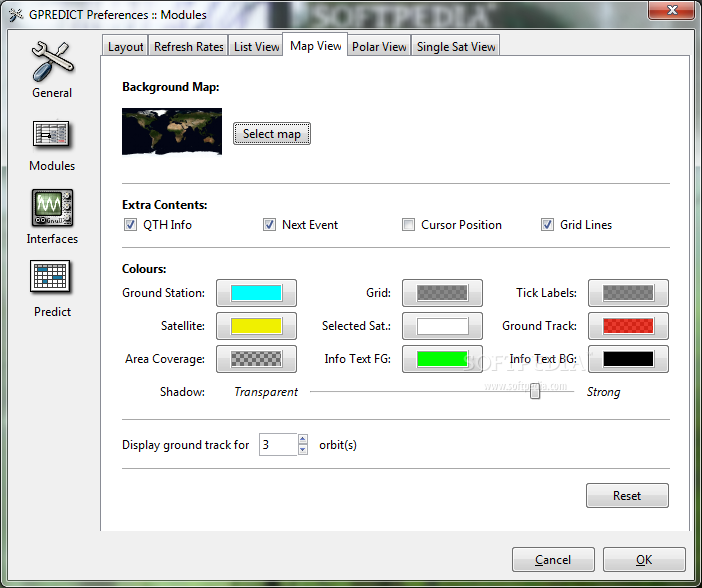The width and height of the screenshot is (702, 588).
Task: Click the Reset button
Action: 627,495
